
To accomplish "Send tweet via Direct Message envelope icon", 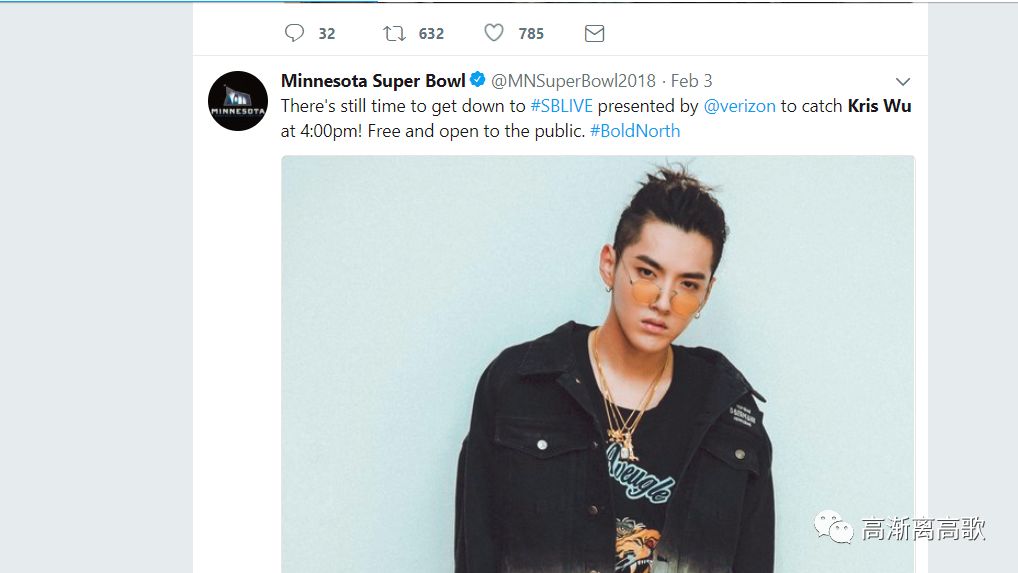I will pos(594,33).
